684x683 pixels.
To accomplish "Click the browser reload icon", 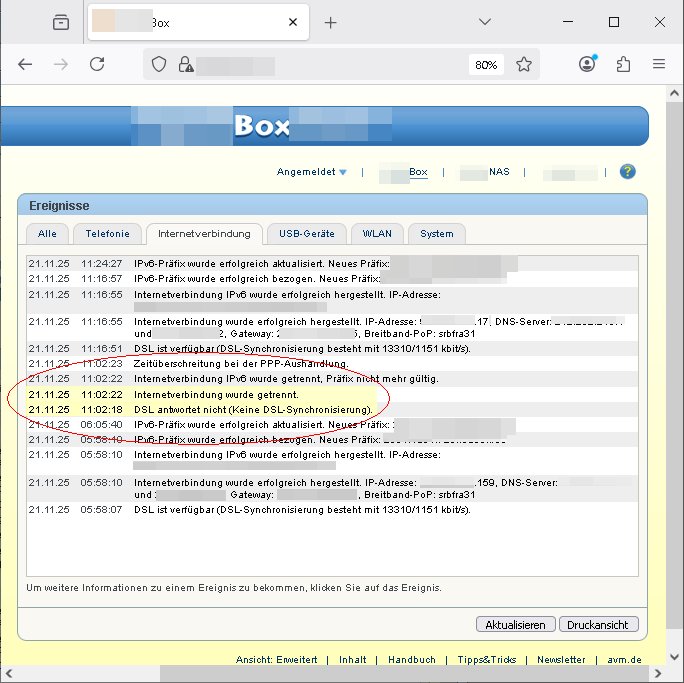I will tap(97, 64).
